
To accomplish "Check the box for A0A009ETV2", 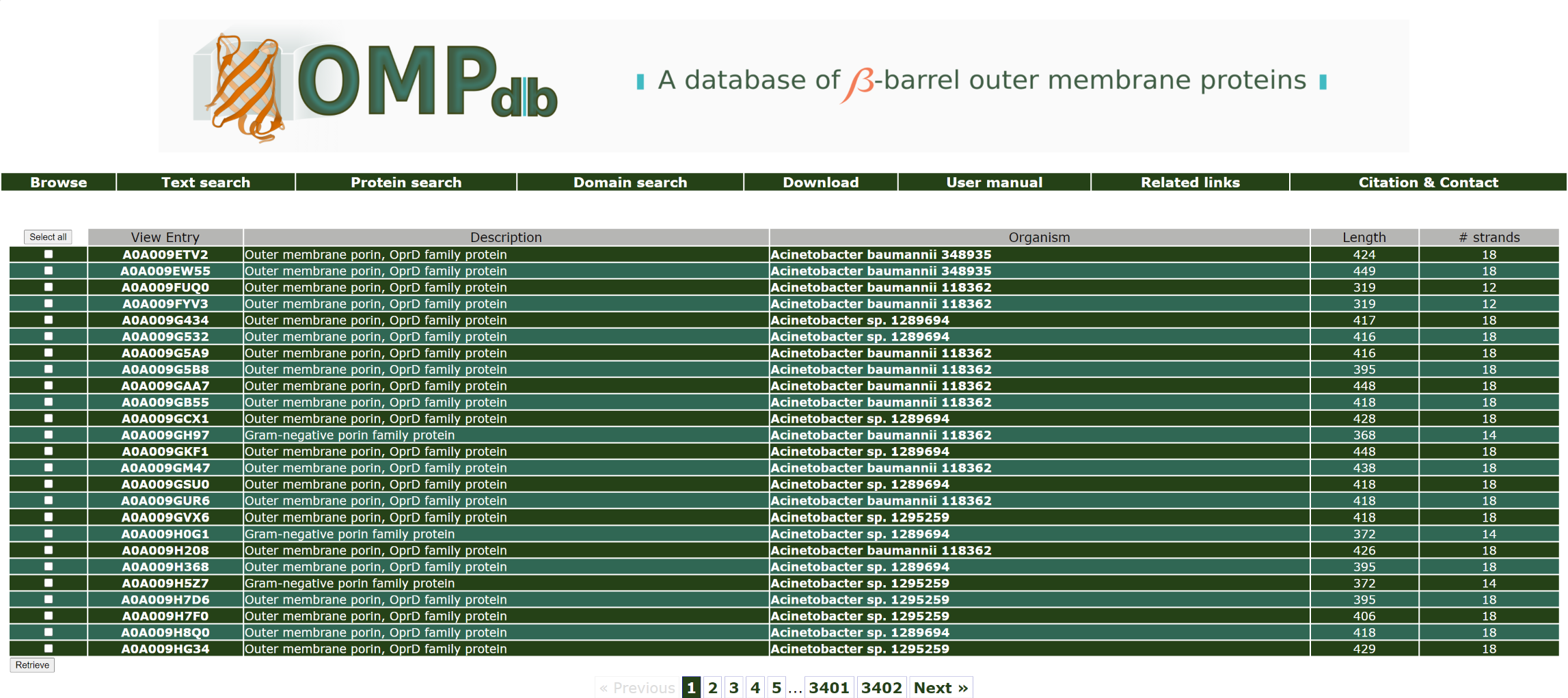I will pyautogui.click(x=49, y=254).
